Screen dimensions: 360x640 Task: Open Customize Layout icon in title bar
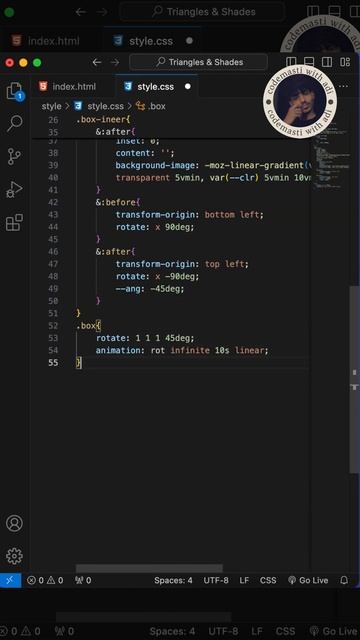[345, 62]
